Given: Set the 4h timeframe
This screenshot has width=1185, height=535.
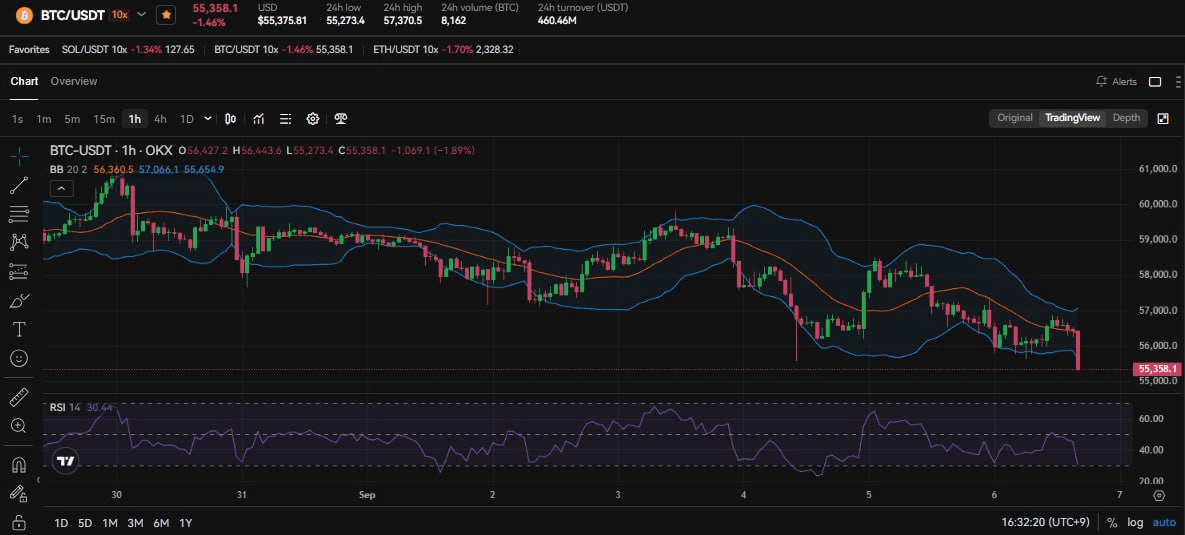Looking at the screenshot, I should [160, 119].
